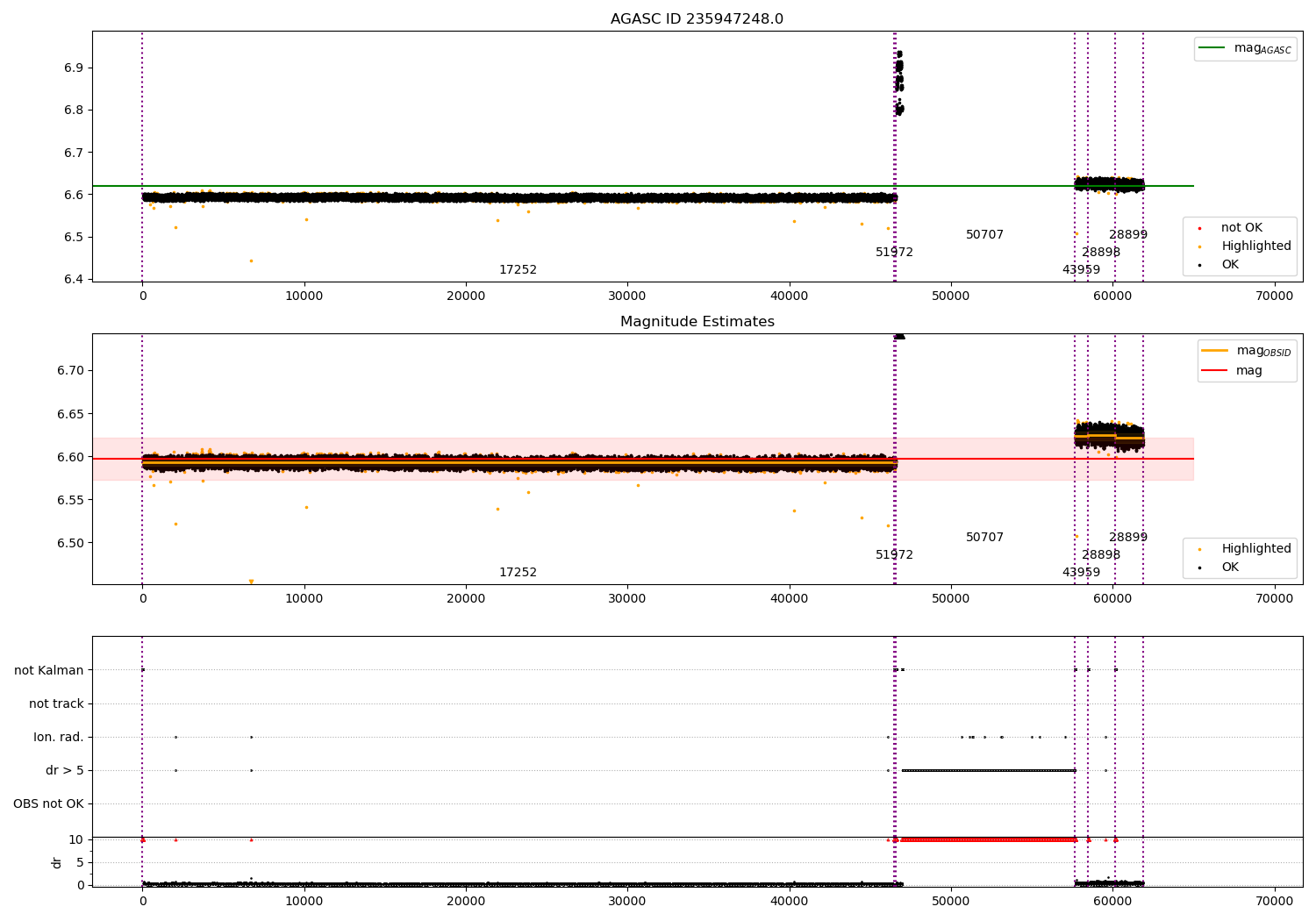Image resolution: width=1316 pixels, height=921 pixels.
Task: Click the 'Ion. rad.' row label
Action: point(59,737)
